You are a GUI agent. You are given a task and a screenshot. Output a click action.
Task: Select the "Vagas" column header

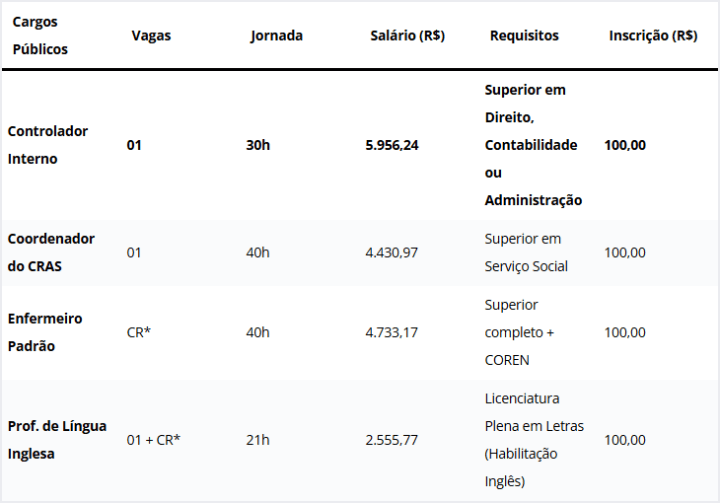[x=151, y=35]
